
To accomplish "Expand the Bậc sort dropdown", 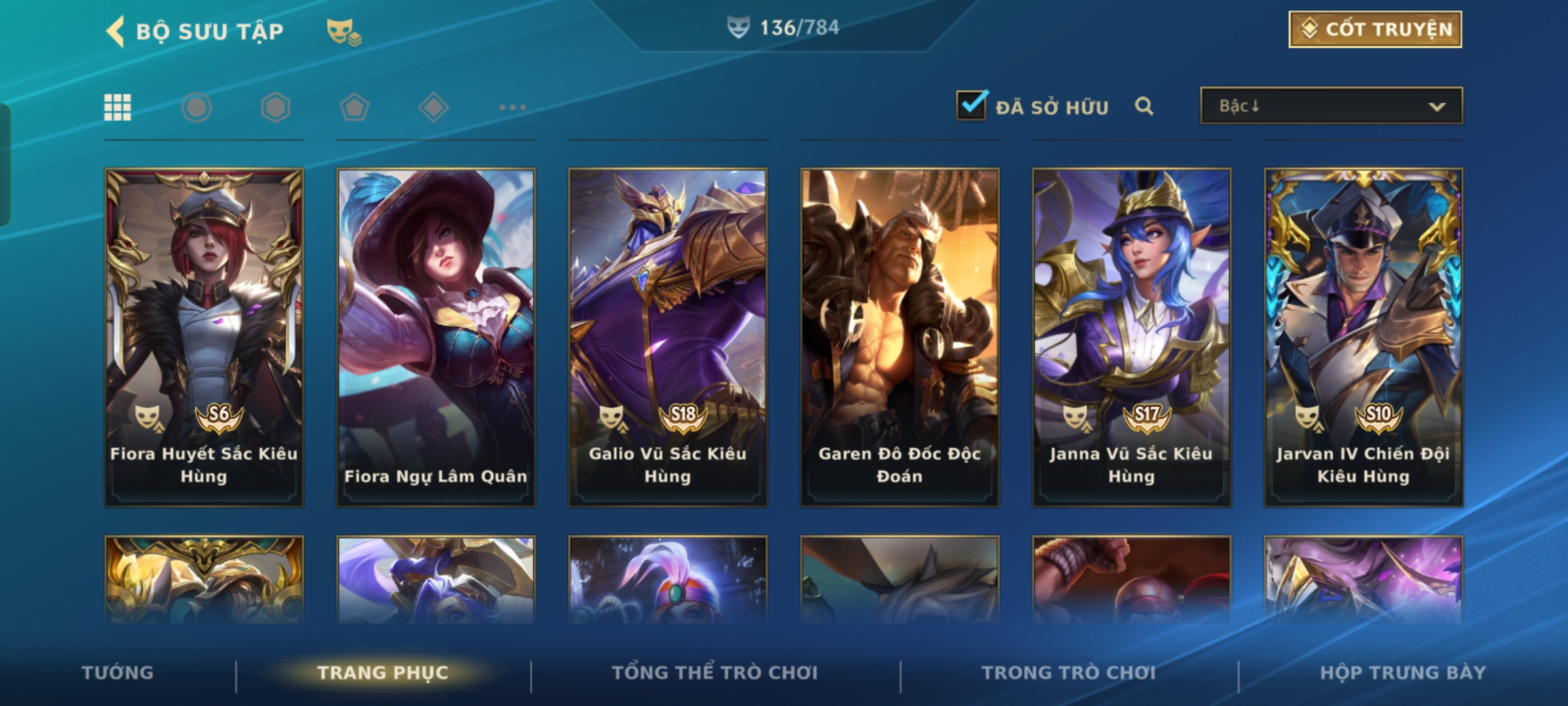I will coord(1331,106).
